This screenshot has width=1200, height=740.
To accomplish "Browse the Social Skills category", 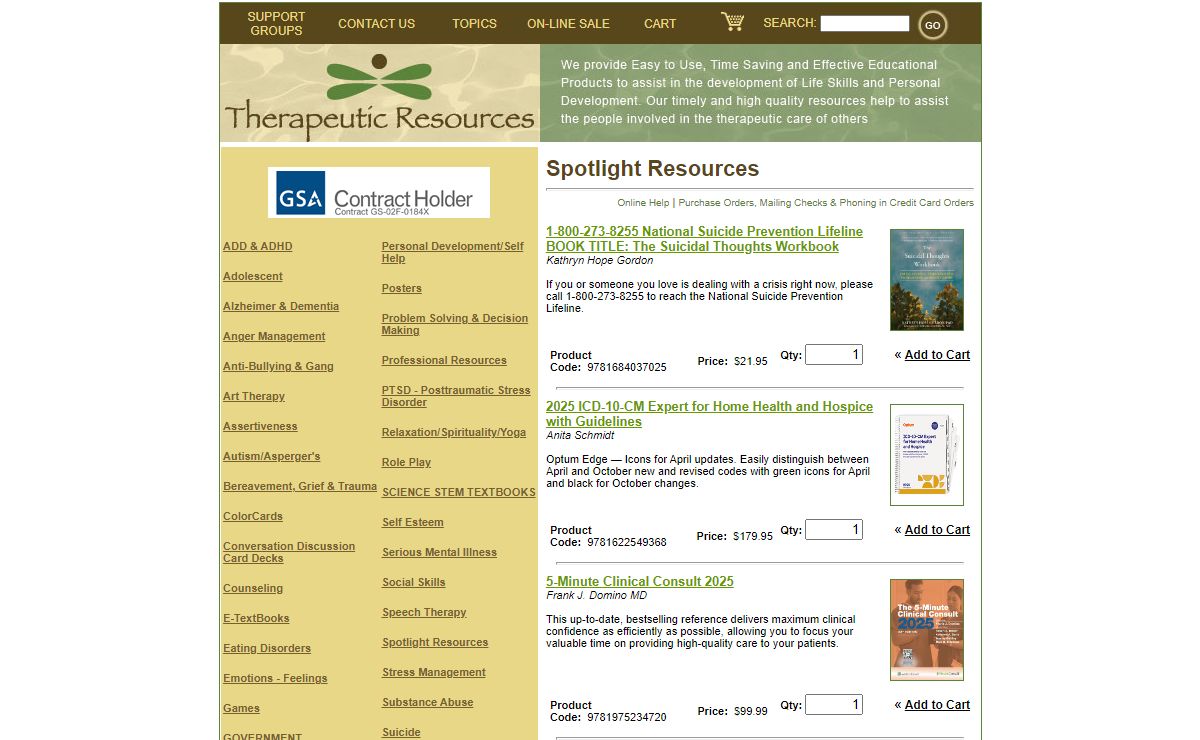I will pyautogui.click(x=414, y=582).
